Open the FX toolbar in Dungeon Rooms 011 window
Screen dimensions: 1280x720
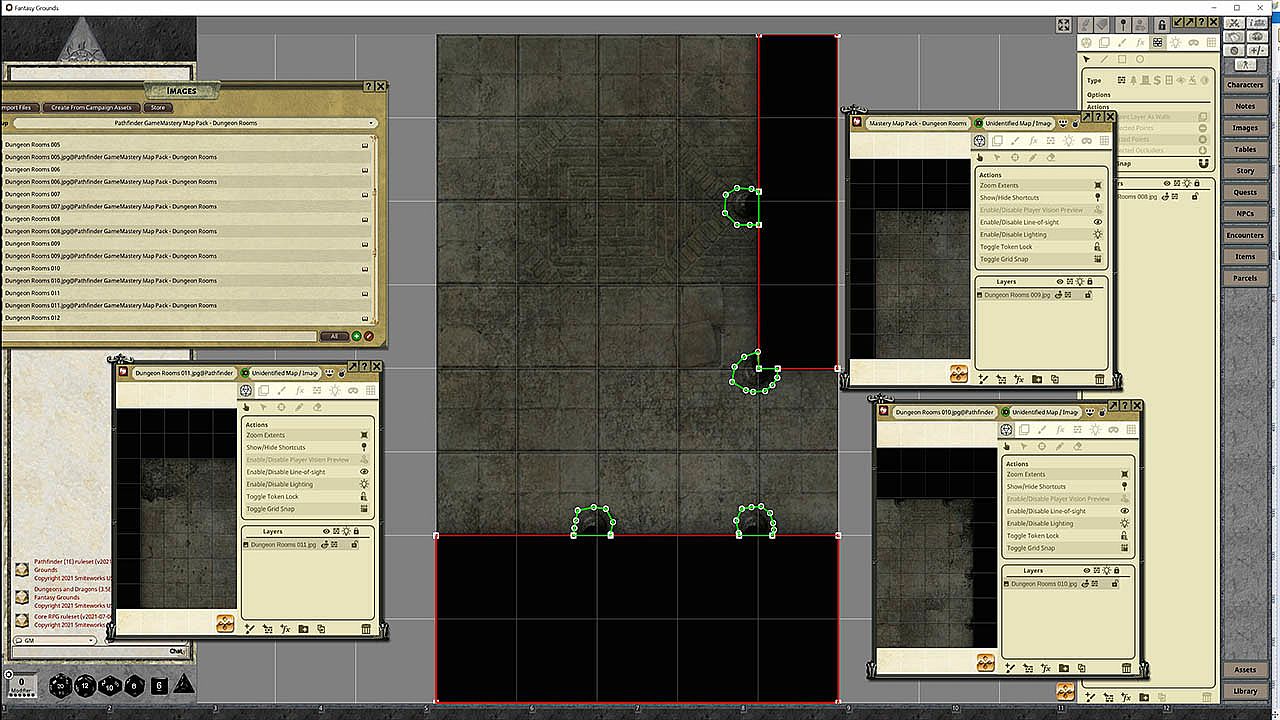[299, 391]
